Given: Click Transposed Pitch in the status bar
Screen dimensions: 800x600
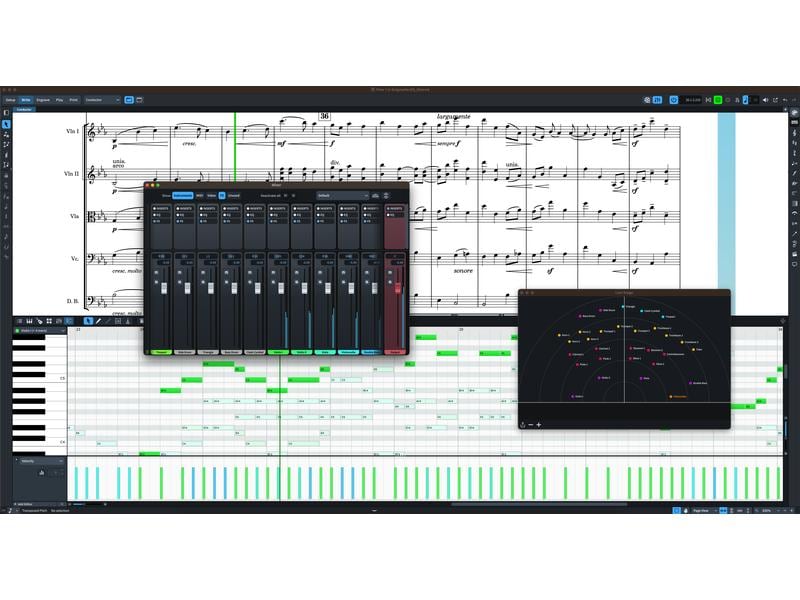Looking at the screenshot, I should point(35,510).
